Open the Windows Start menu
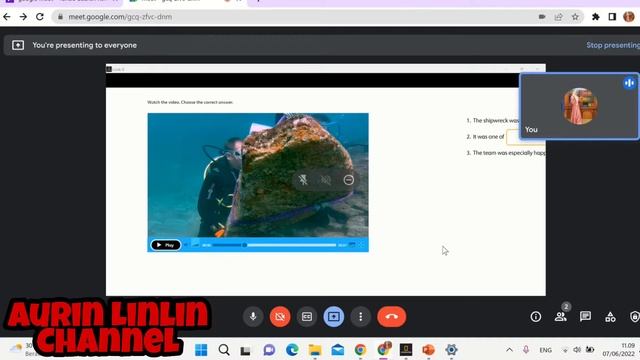 click(x=201, y=350)
